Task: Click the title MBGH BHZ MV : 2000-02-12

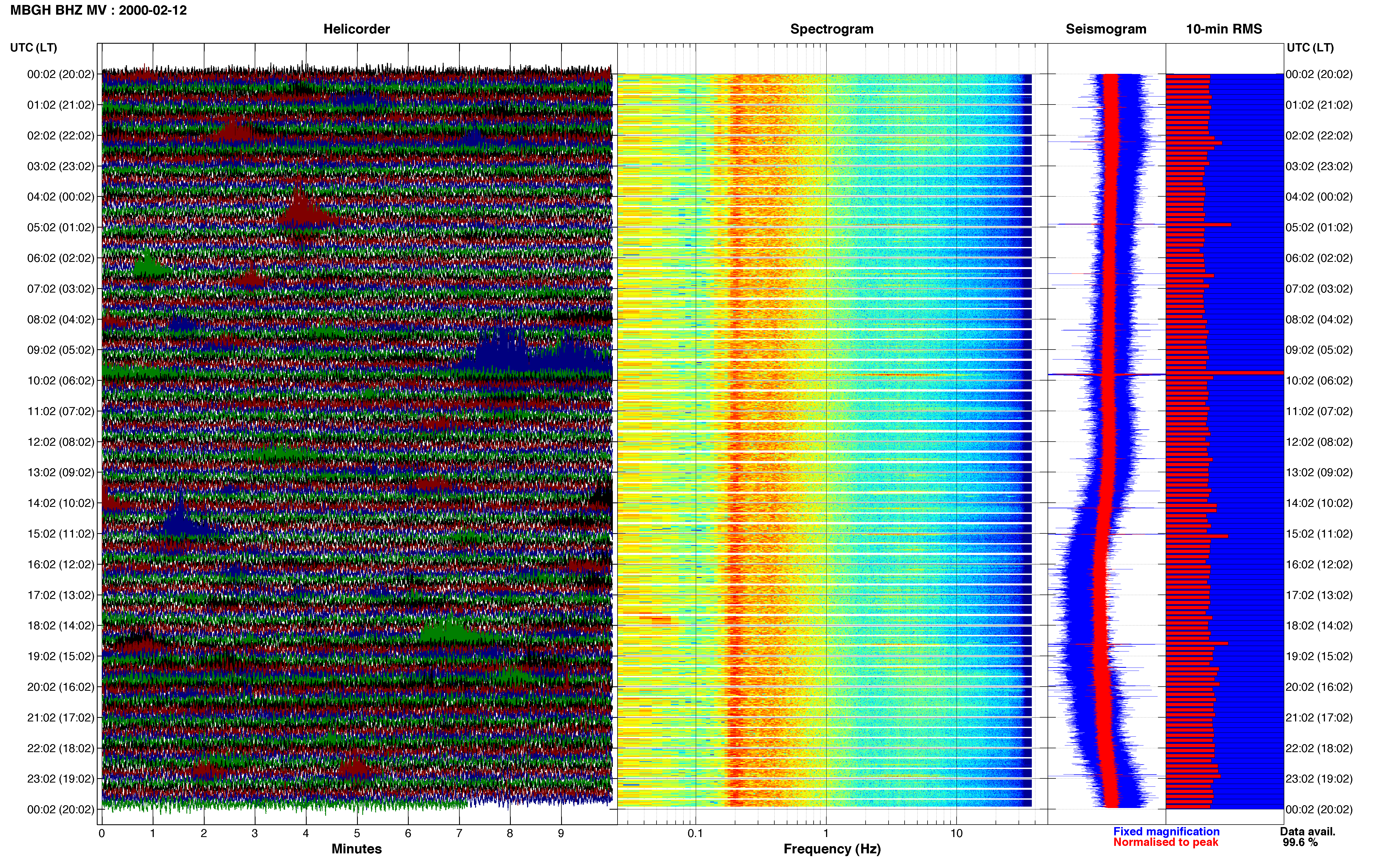Action: 98,10
